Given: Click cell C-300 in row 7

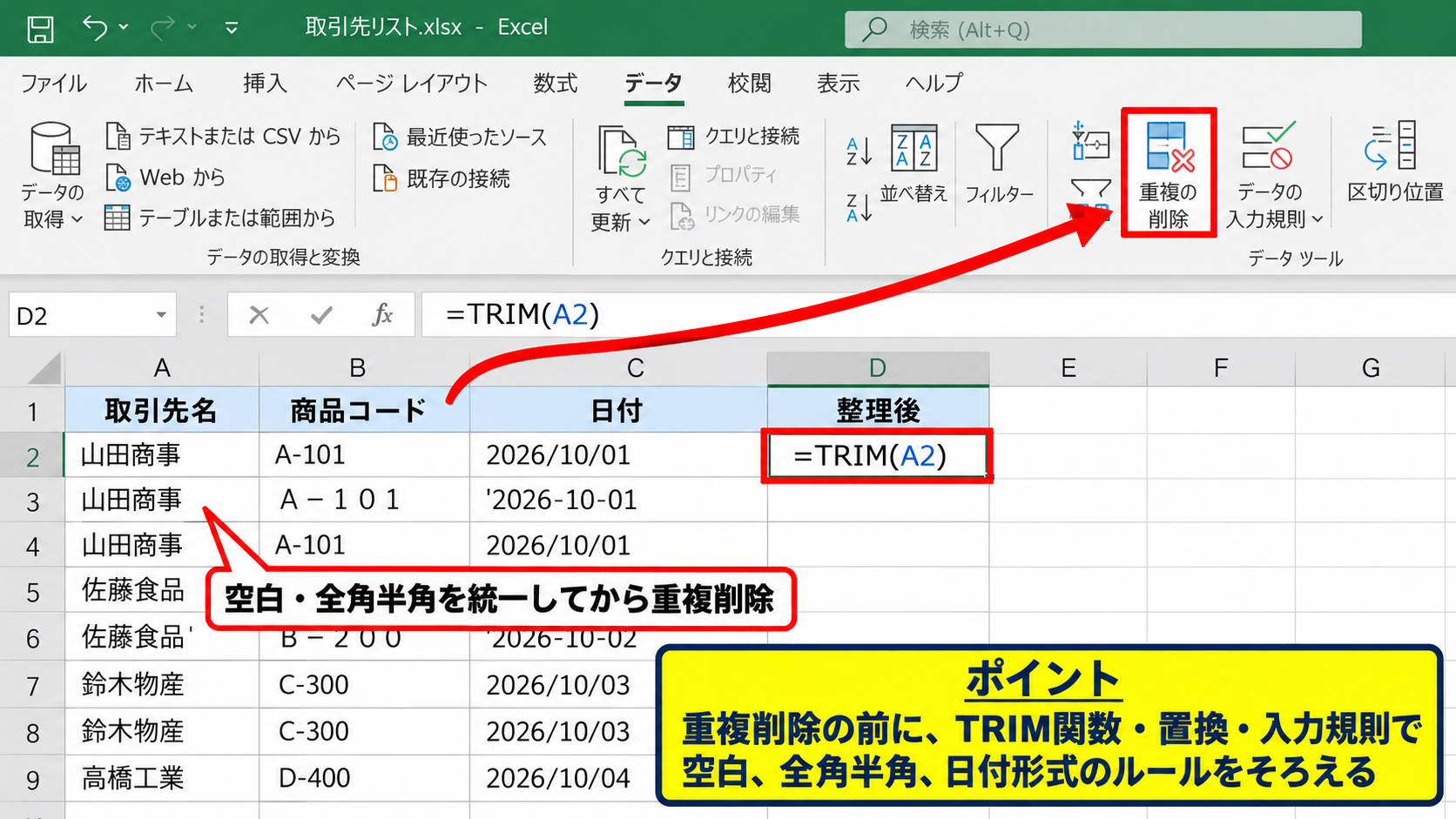Looking at the screenshot, I should click(x=364, y=685).
